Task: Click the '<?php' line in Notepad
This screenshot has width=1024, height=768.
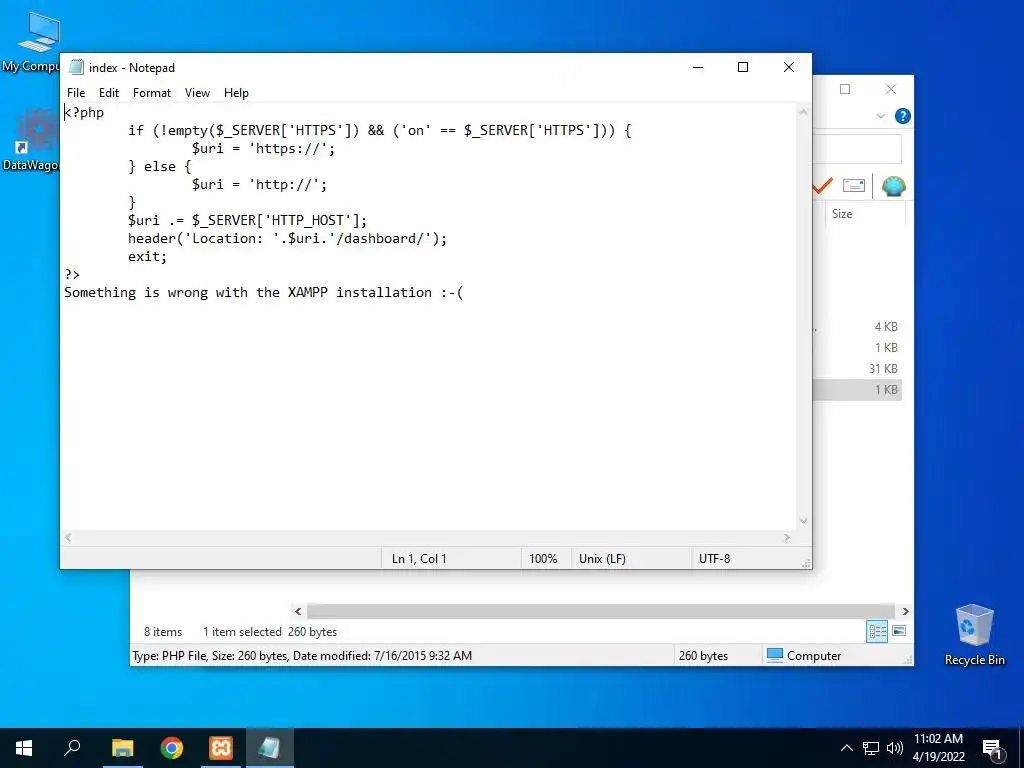Action: [x=84, y=112]
